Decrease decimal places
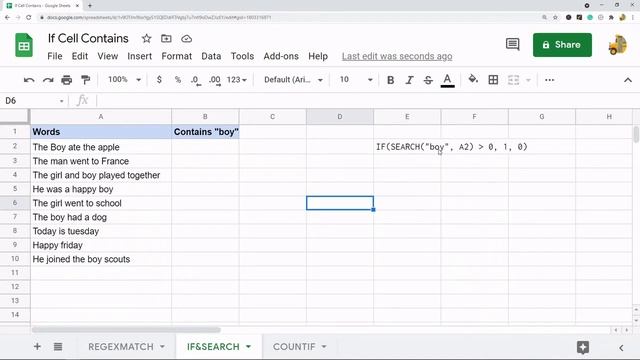This screenshot has width=640, height=360. pos(196,80)
